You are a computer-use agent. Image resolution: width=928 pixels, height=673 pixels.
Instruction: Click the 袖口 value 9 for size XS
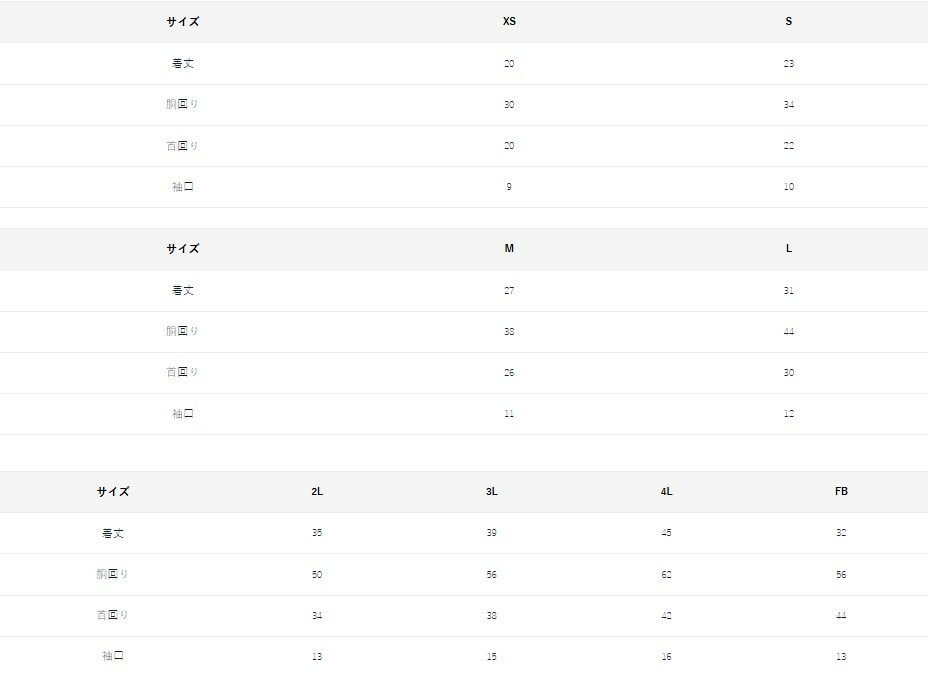(509, 187)
